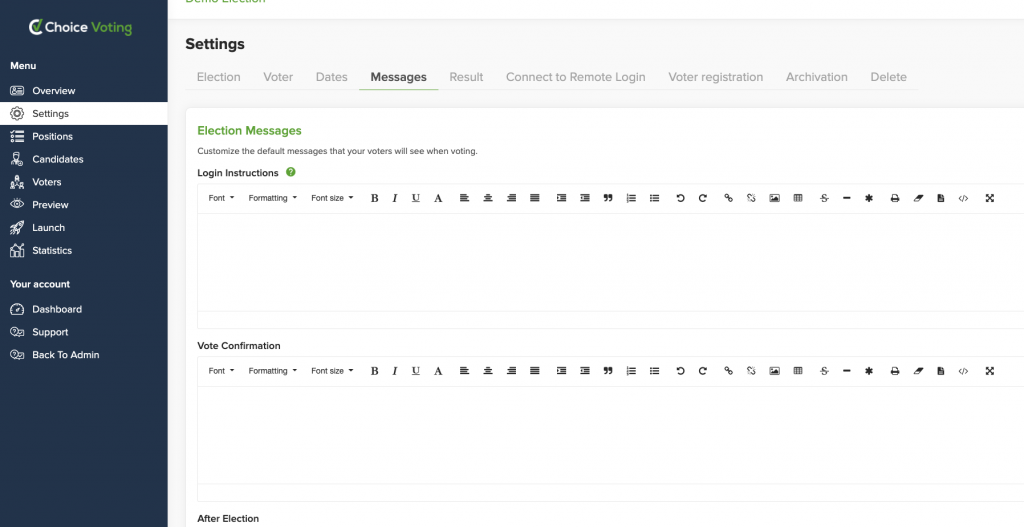
Task: Open Positions in the sidebar
Action: [x=84, y=136]
